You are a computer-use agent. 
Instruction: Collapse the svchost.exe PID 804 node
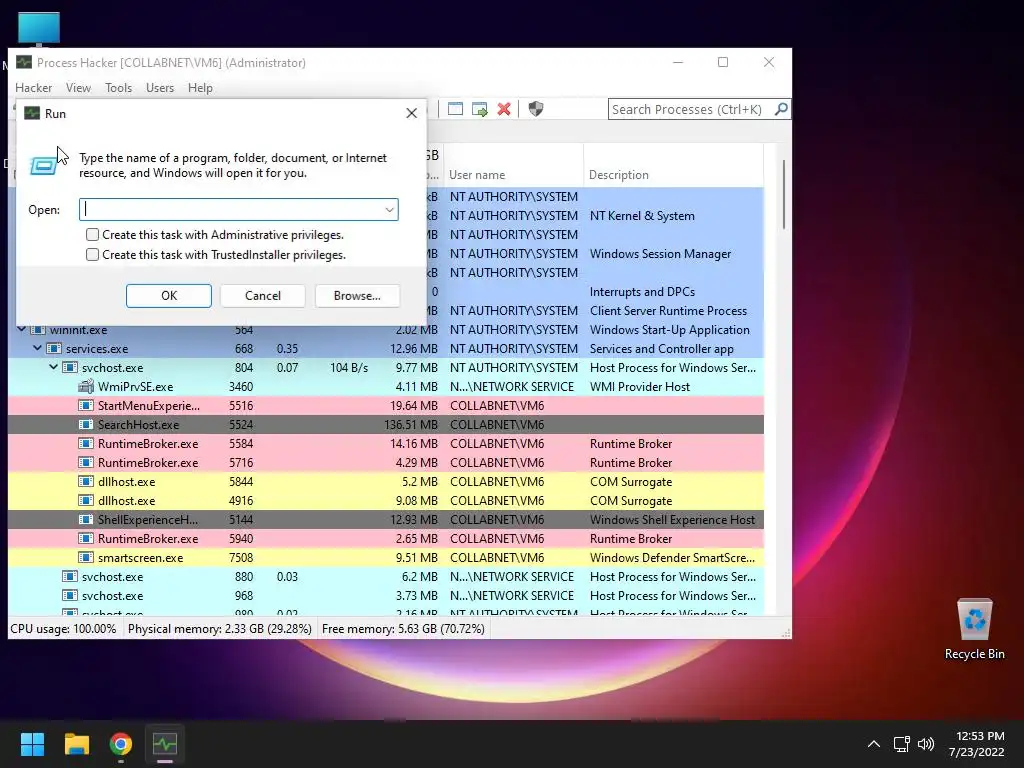point(54,368)
